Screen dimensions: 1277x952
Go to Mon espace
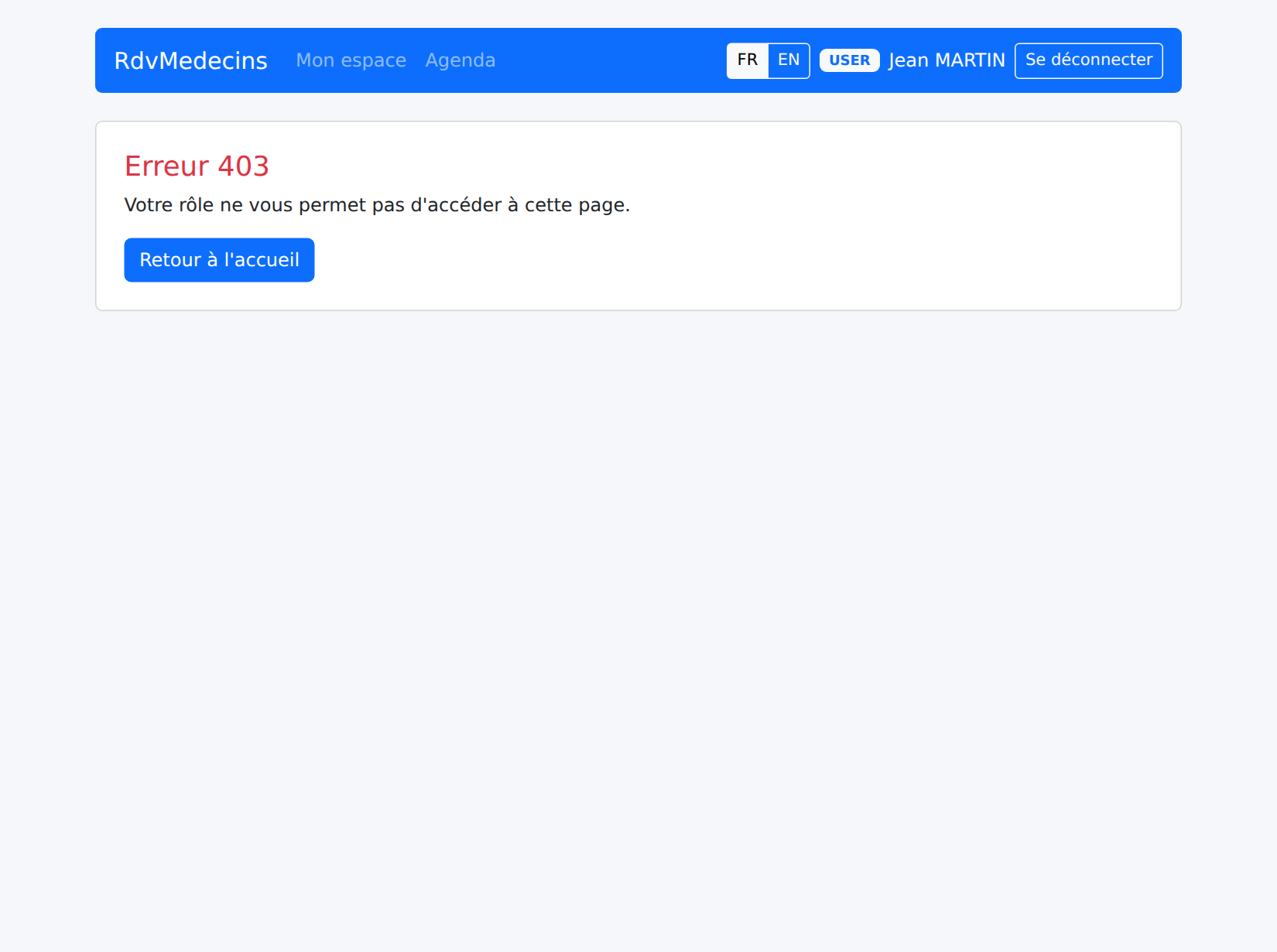pos(351,60)
